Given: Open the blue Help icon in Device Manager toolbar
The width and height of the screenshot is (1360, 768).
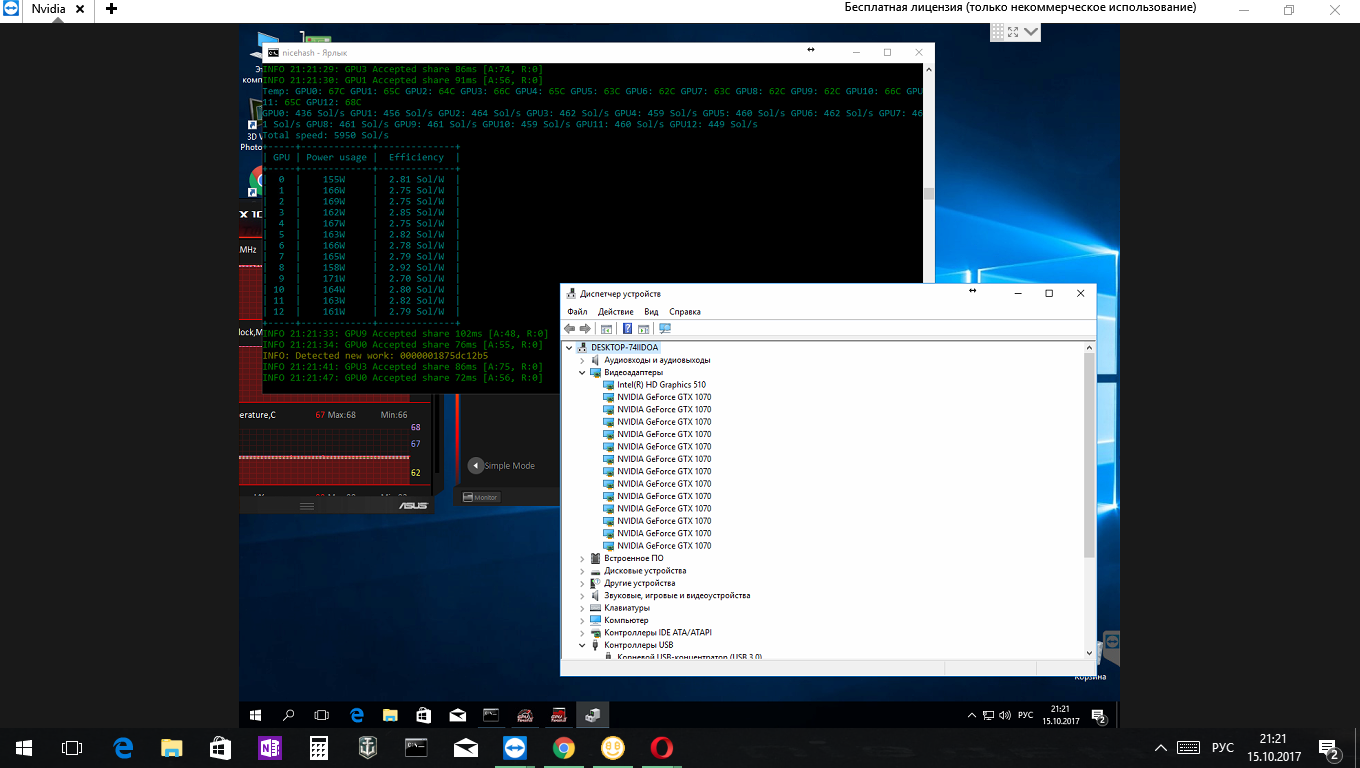Looking at the screenshot, I should (627, 328).
